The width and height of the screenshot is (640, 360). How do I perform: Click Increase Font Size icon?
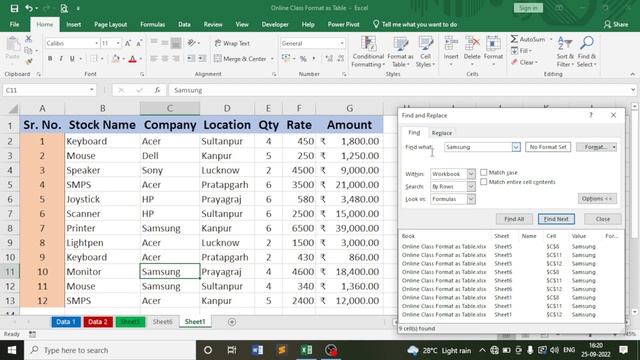(x=128, y=43)
